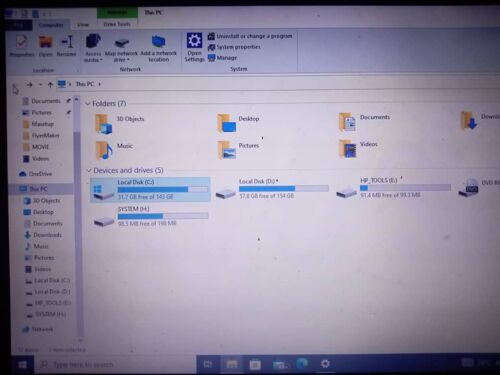Select HP_TOOLS (E:) drive icon

346,192
